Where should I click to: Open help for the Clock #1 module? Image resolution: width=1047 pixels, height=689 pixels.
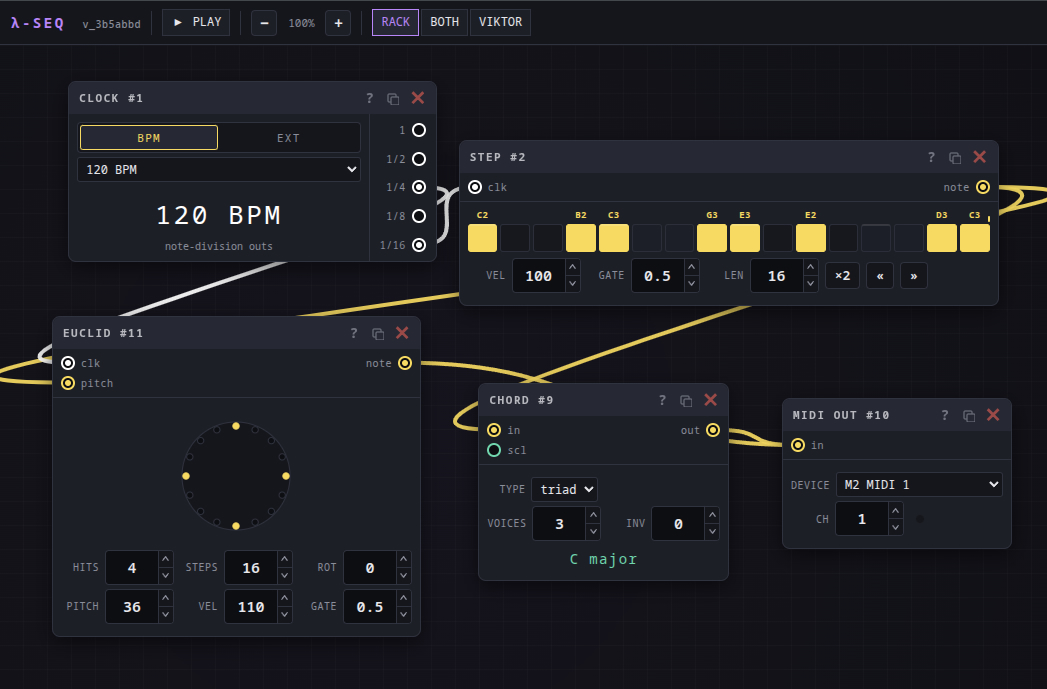click(369, 98)
